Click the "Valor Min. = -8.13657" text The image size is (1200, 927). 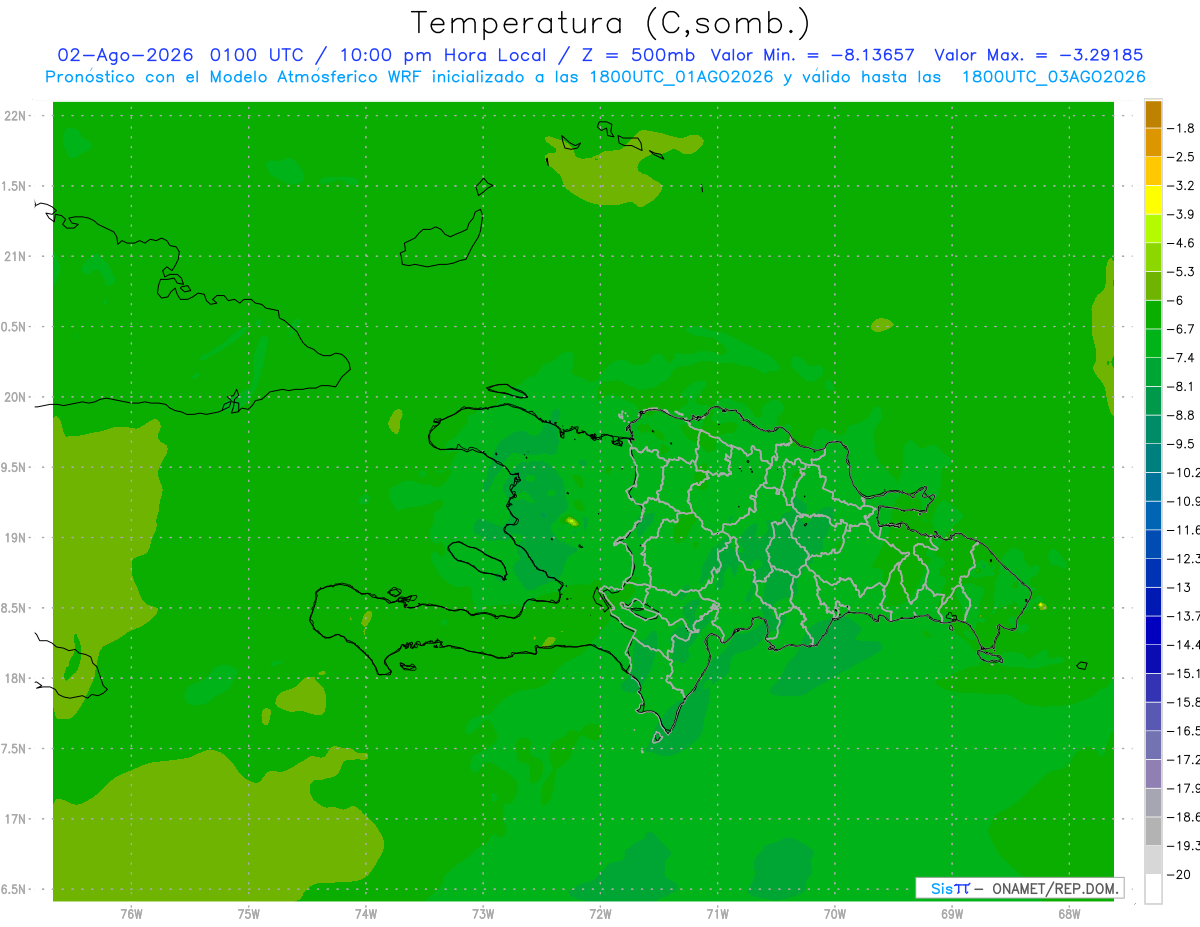(x=812, y=55)
